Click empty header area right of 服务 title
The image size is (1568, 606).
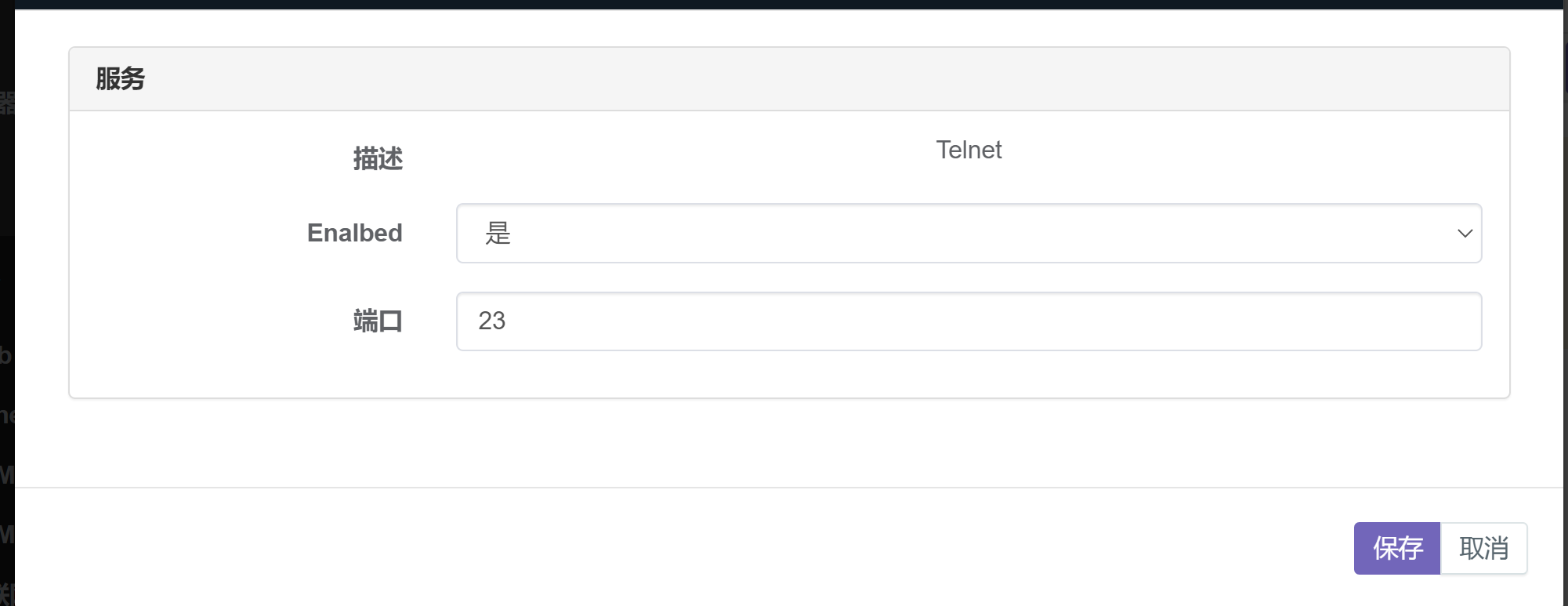[823, 79]
